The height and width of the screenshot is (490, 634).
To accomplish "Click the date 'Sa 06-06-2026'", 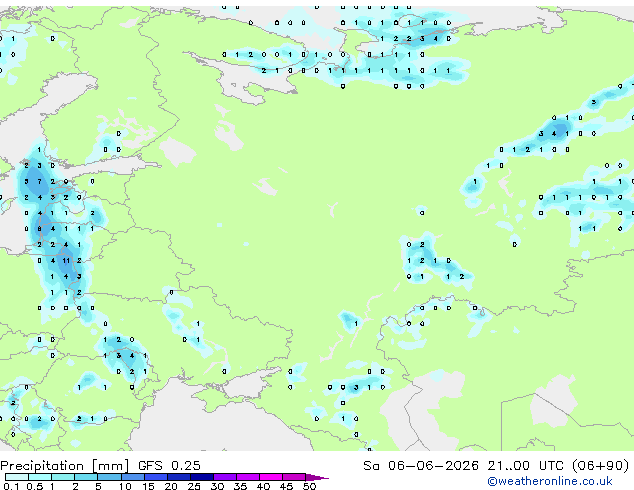I will click(421, 466).
